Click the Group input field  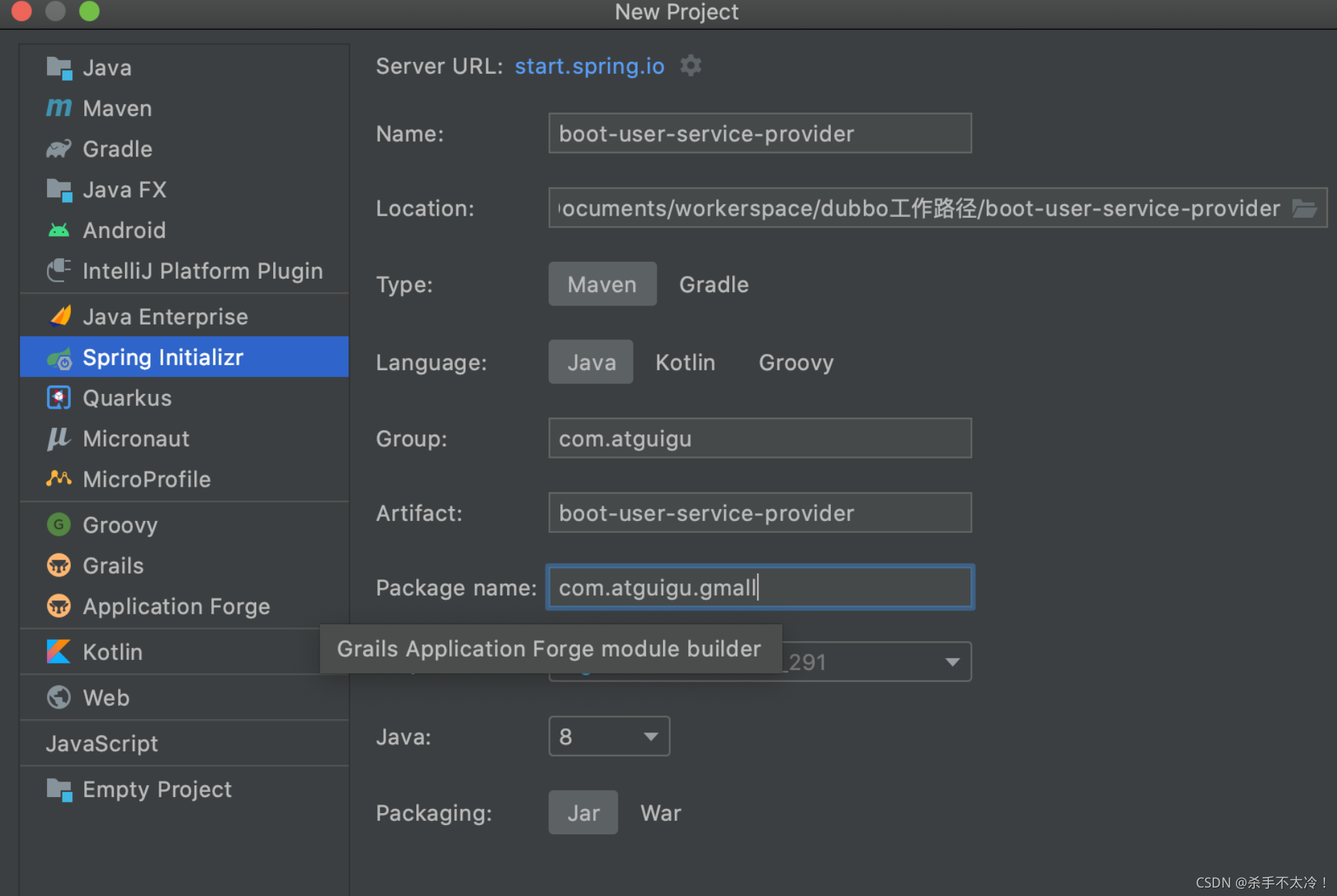coord(760,438)
